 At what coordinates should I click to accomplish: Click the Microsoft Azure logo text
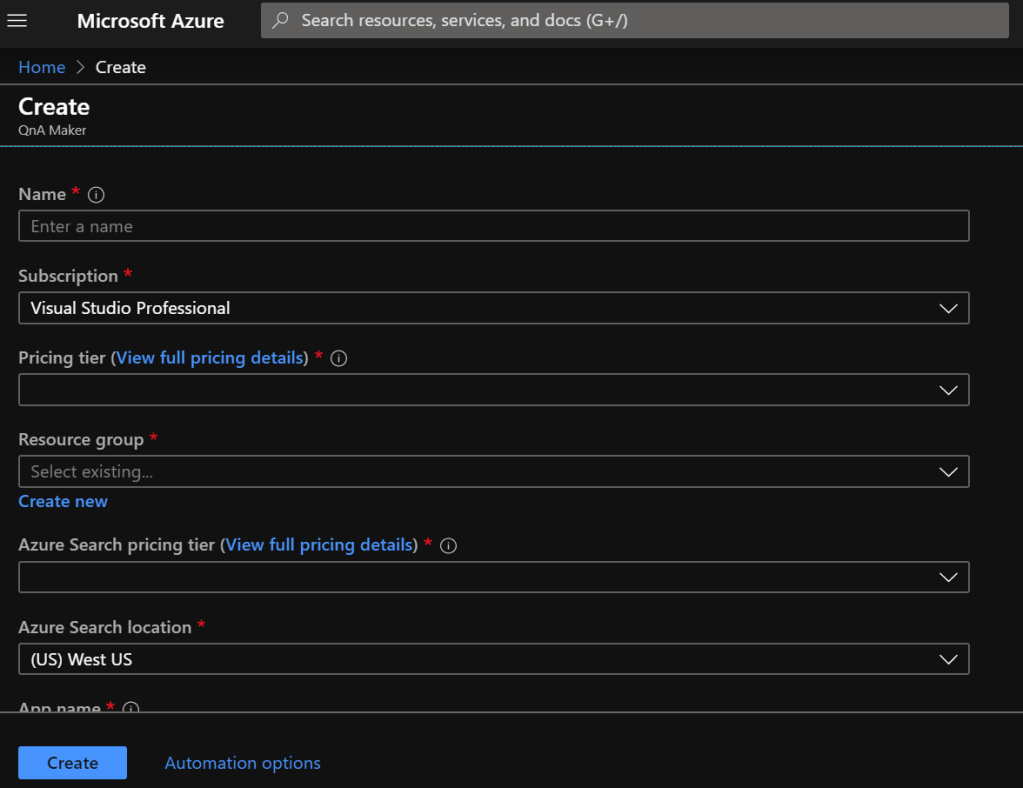pos(150,21)
